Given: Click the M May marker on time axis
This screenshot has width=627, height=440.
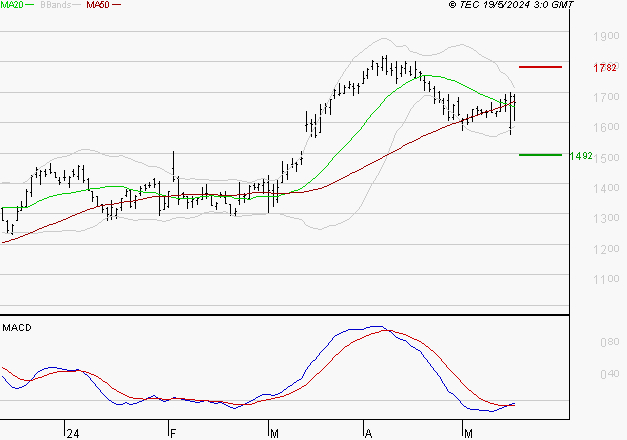Looking at the screenshot, I should [x=468, y=434].
